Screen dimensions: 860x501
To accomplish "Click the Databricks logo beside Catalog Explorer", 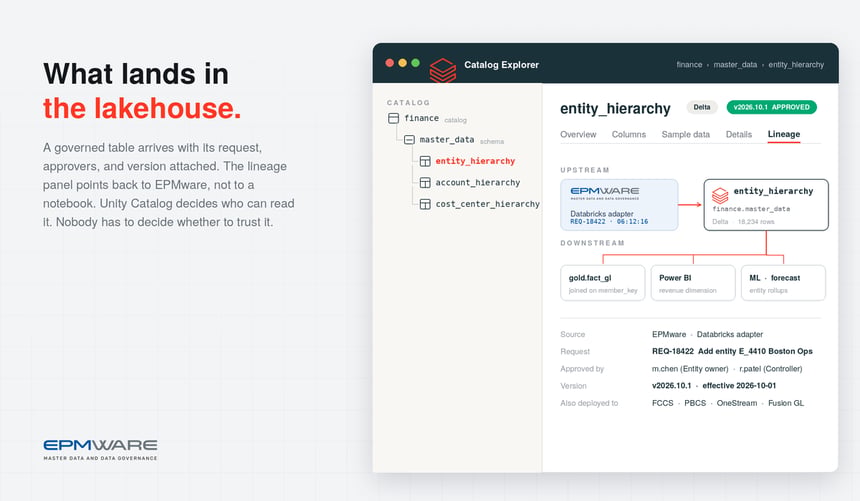I will pos(443,70).
